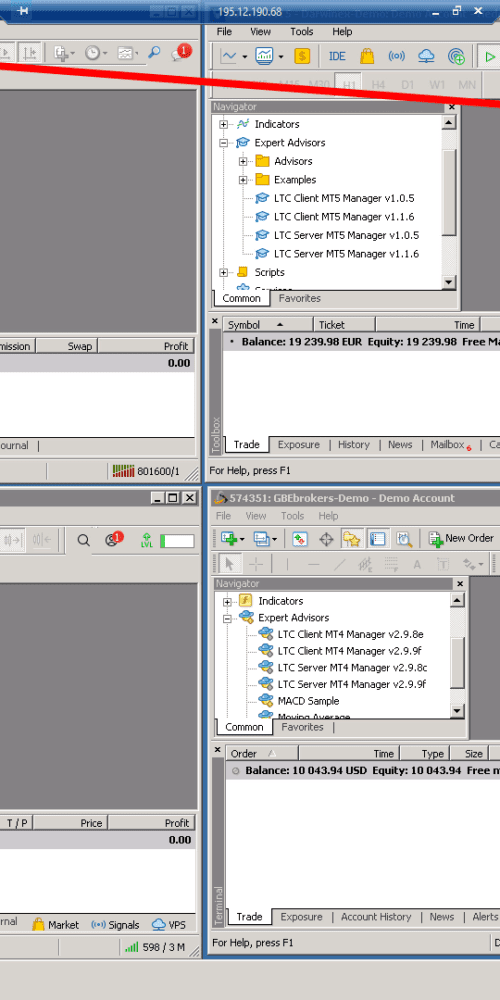Select the H1 timeframe in MT5
Screen dimensions: 500x1000
(349, 84)
